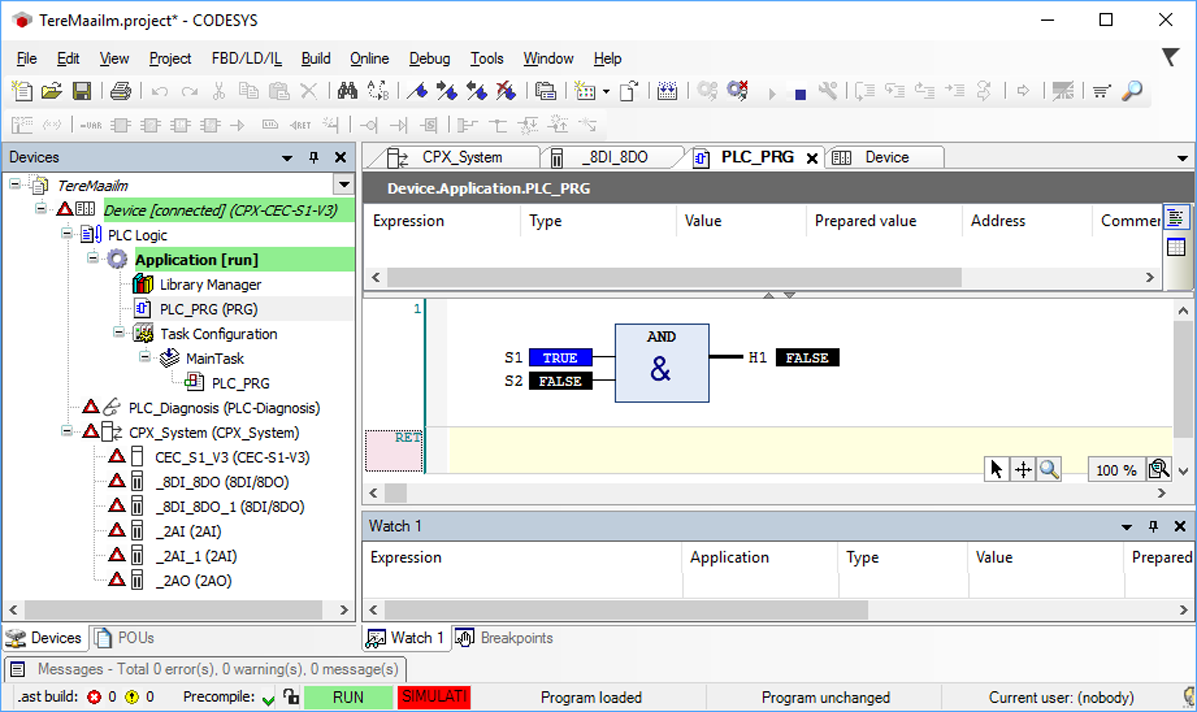Open the Online menu

369,58
